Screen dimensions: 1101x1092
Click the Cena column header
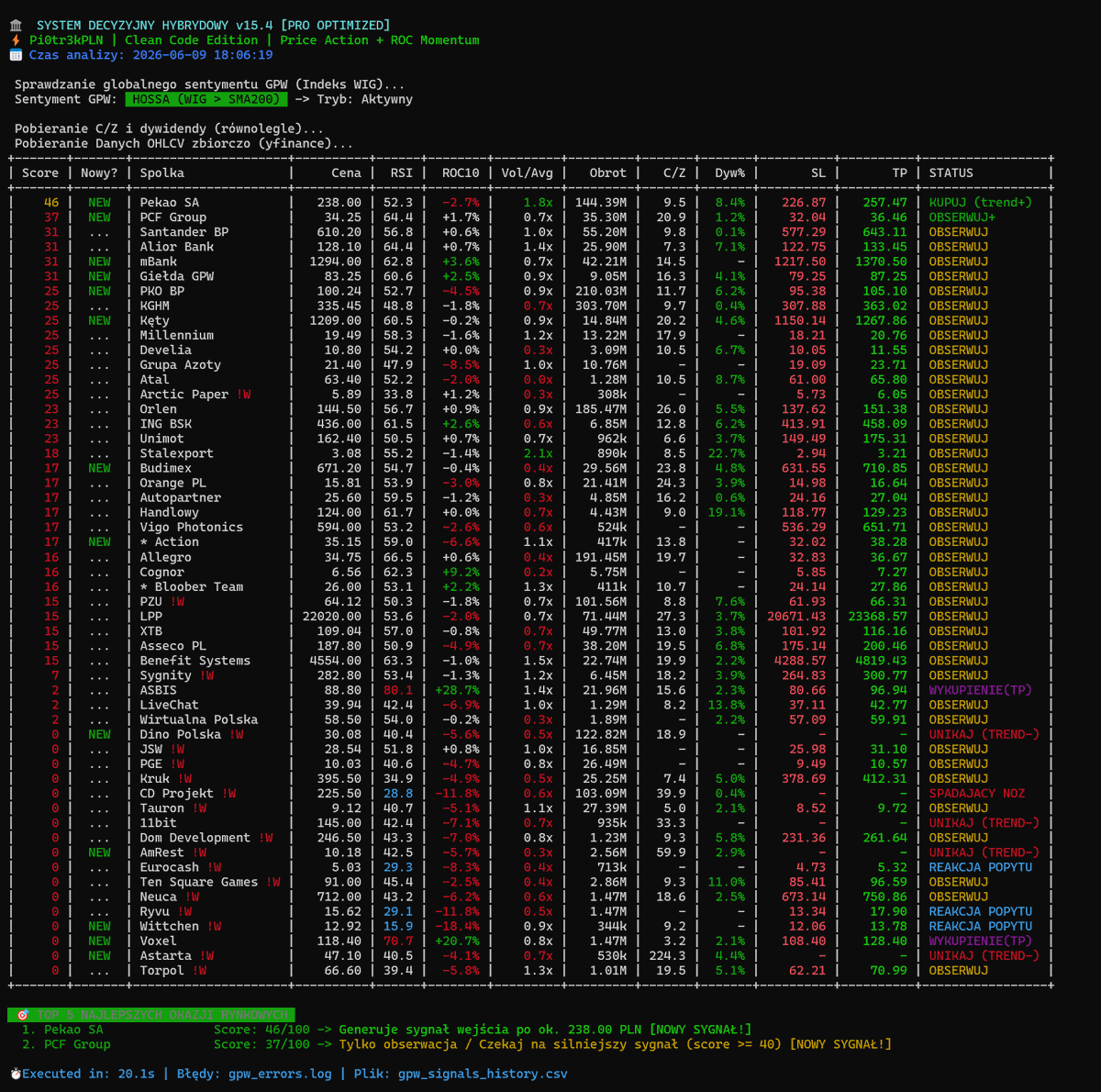coord(347,173)
